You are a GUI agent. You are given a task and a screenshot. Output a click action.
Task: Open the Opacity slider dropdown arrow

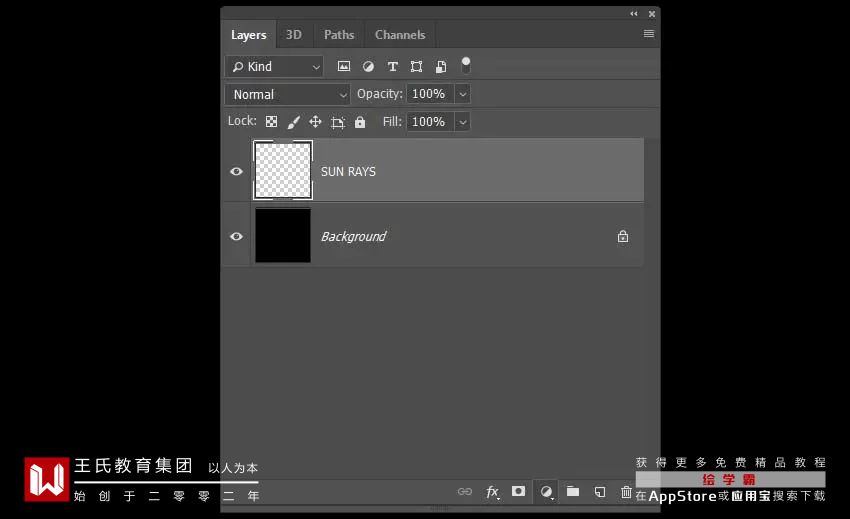click(x=462, y=94)
